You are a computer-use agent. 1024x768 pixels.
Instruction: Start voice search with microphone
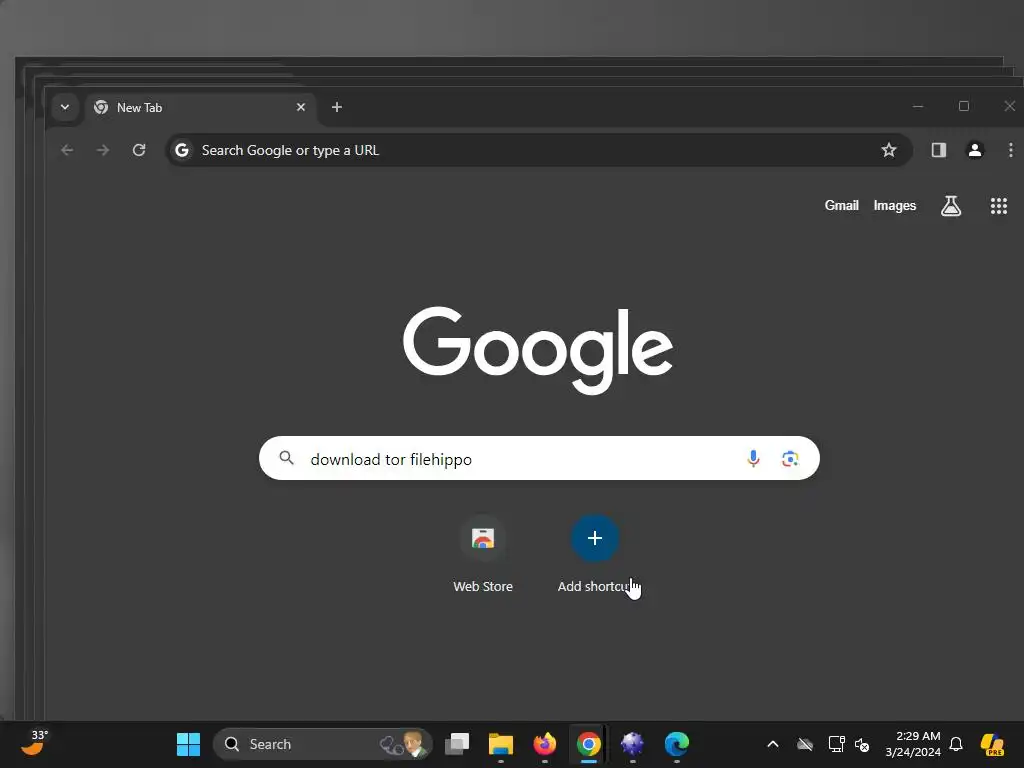pos(753,458)
